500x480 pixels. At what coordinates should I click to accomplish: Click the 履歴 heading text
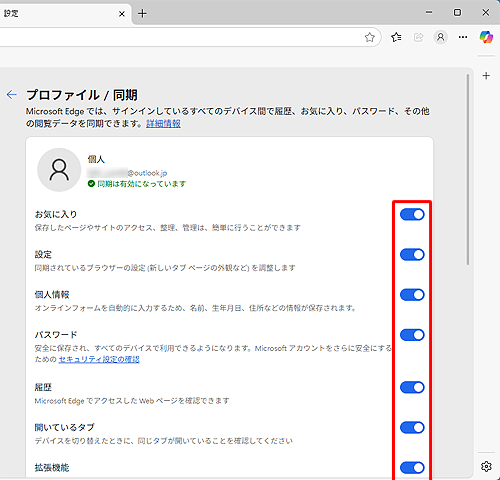click(x=43, y=387)
